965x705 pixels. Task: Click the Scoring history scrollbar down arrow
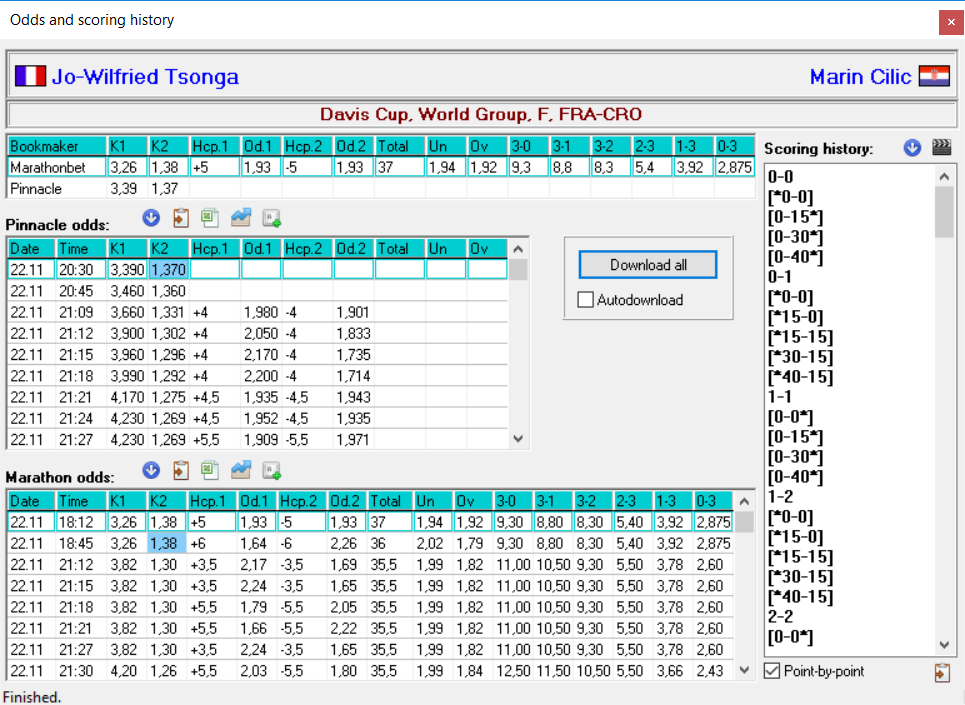(945, 645)
